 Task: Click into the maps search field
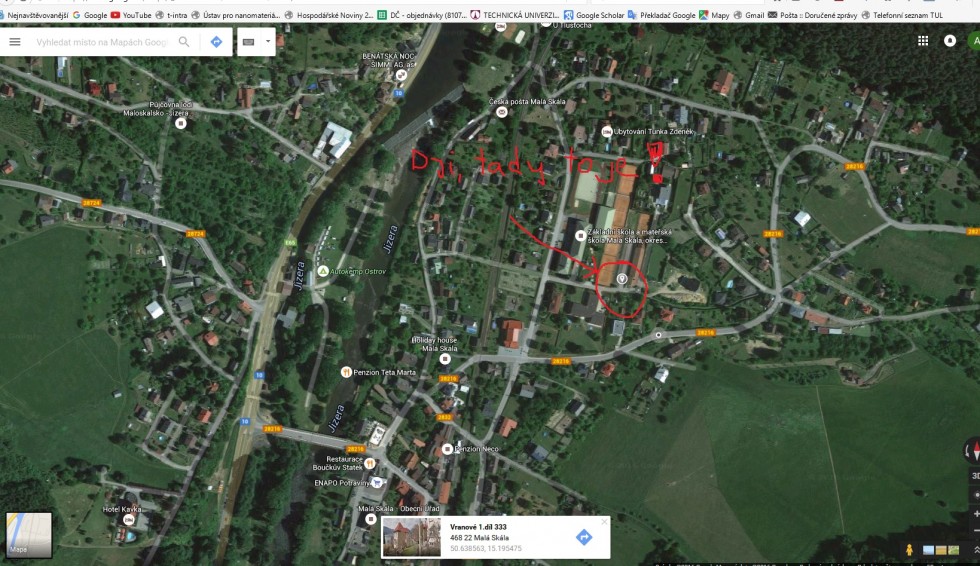coord(100,42)
